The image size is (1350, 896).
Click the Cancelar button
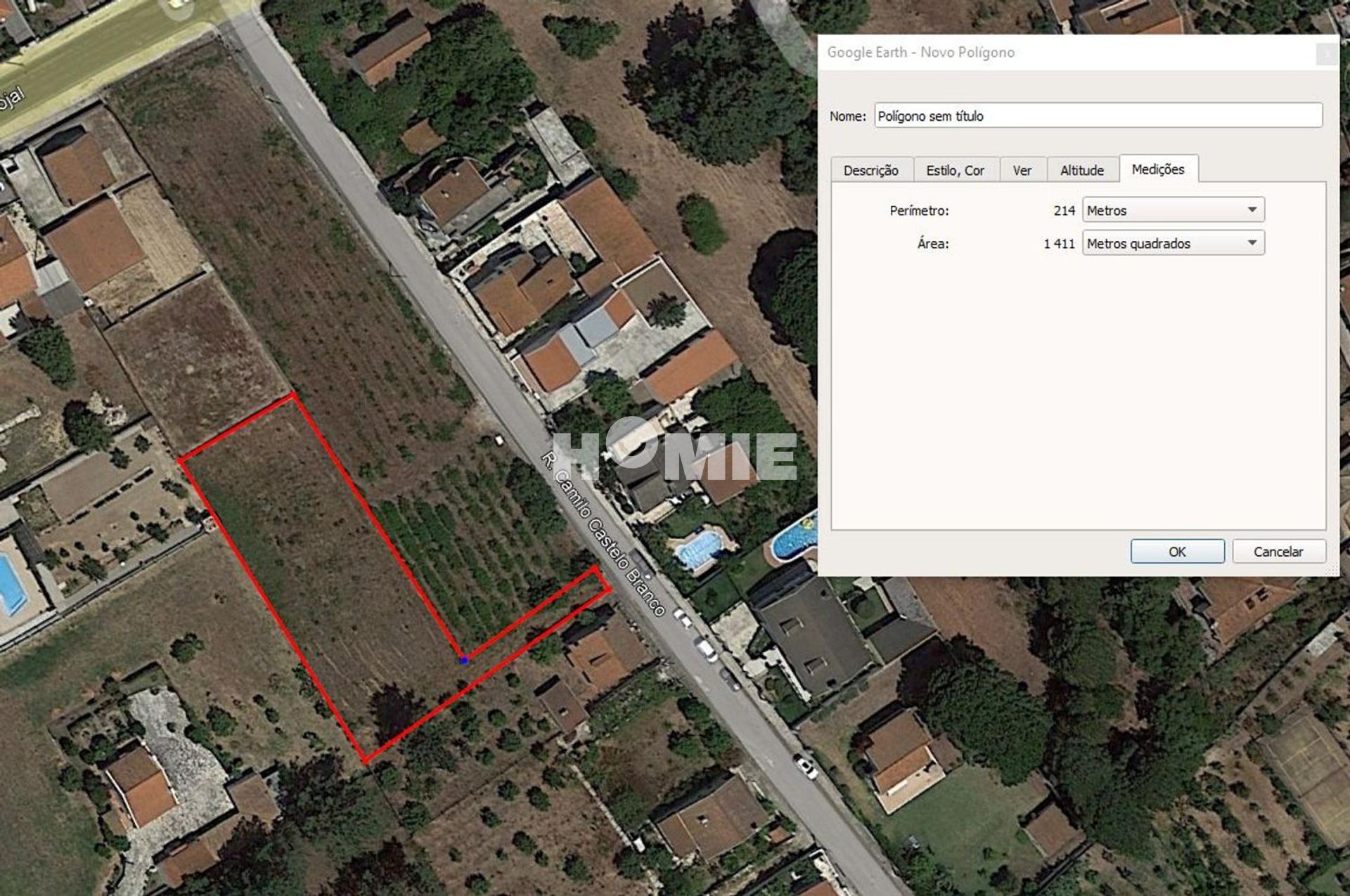pyautogui.click(x=1278, y=552)
